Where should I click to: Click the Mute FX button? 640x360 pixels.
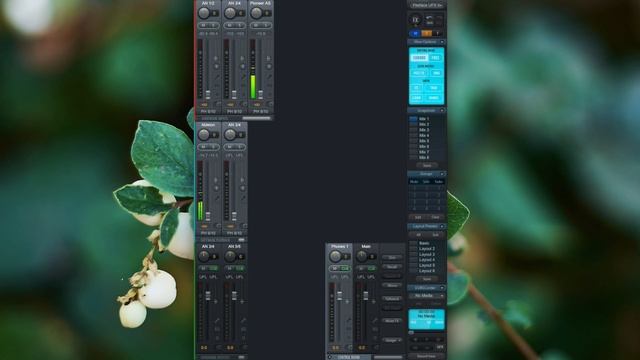coord(392,321)
